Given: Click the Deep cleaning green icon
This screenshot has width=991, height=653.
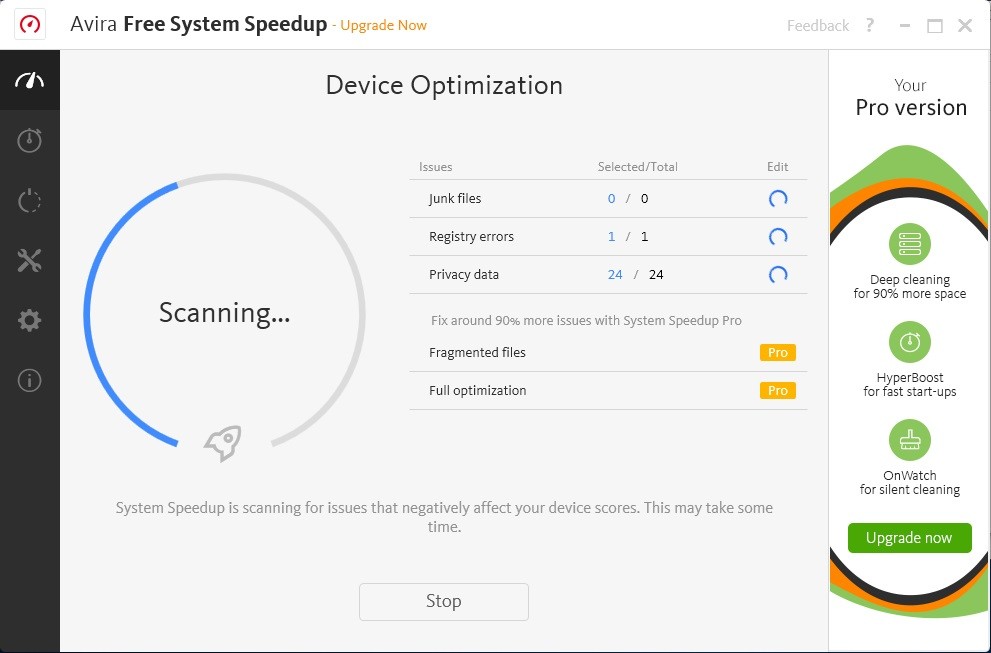Looking at the screenshot, I should pyautogui.click(x=909, y=244).
